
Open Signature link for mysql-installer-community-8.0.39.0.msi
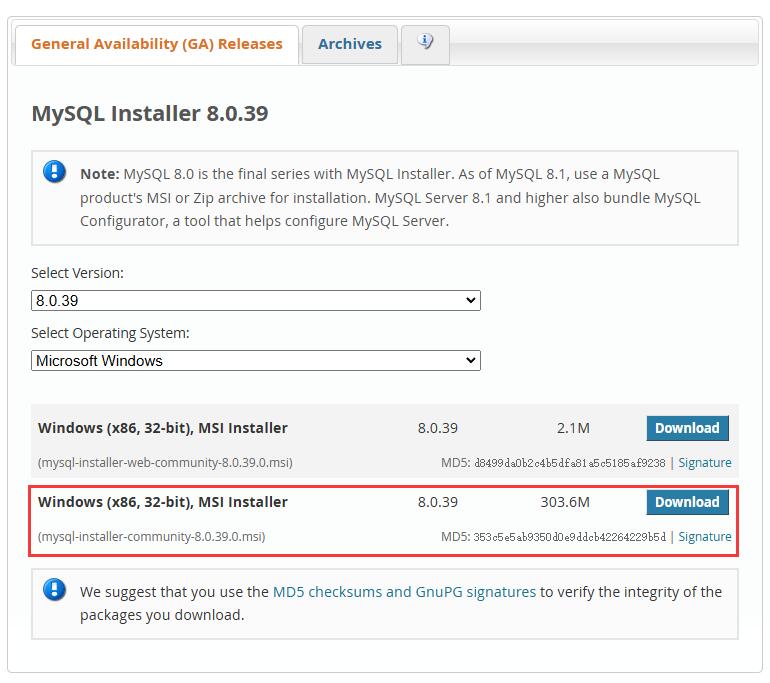(705, 537)
